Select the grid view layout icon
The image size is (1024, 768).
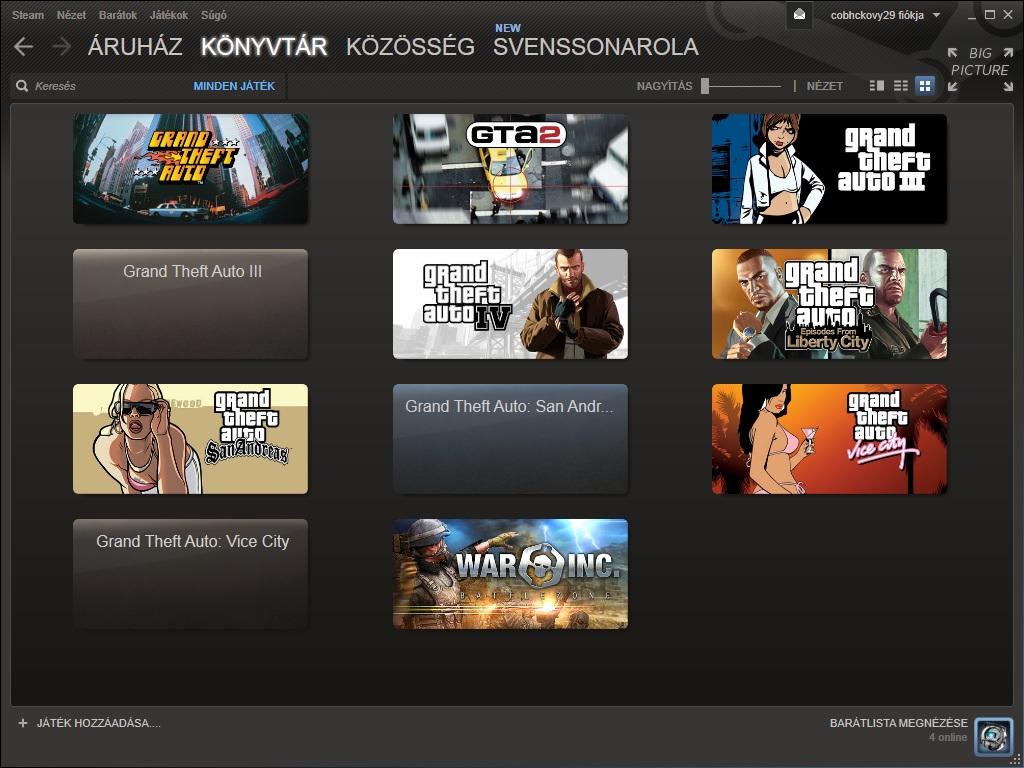coord(925,86)
